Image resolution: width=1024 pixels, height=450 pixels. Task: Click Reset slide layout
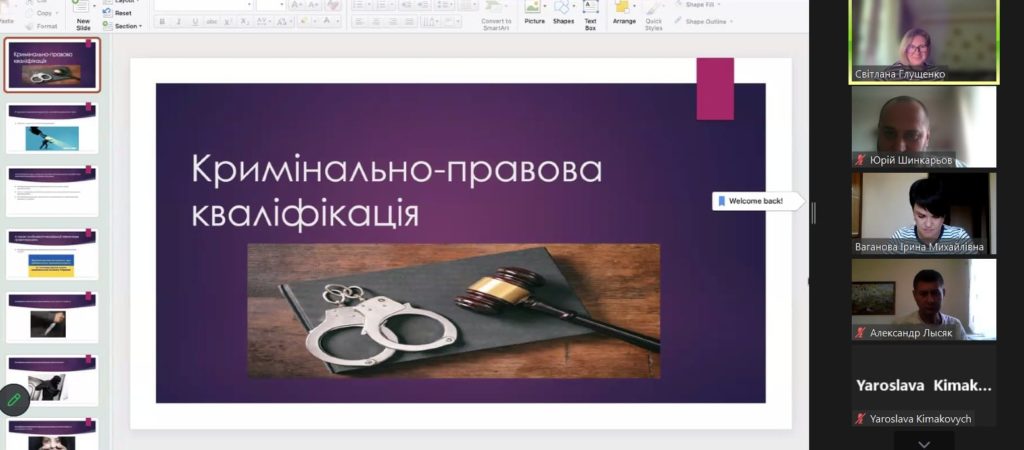coord(118,13)
